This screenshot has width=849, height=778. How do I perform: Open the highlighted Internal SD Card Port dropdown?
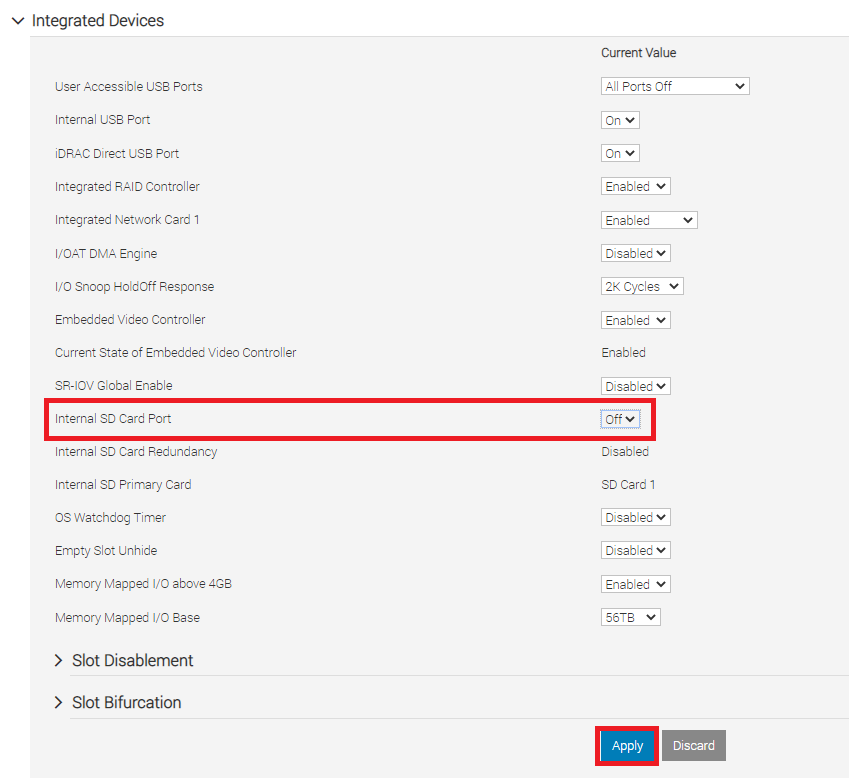coord(620,419)
